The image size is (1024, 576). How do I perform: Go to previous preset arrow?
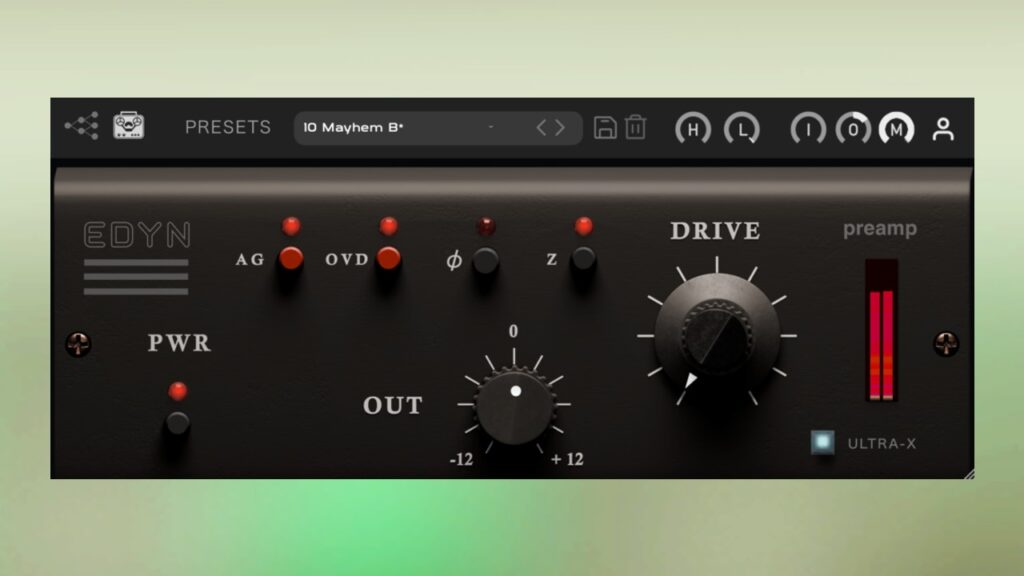541,128
